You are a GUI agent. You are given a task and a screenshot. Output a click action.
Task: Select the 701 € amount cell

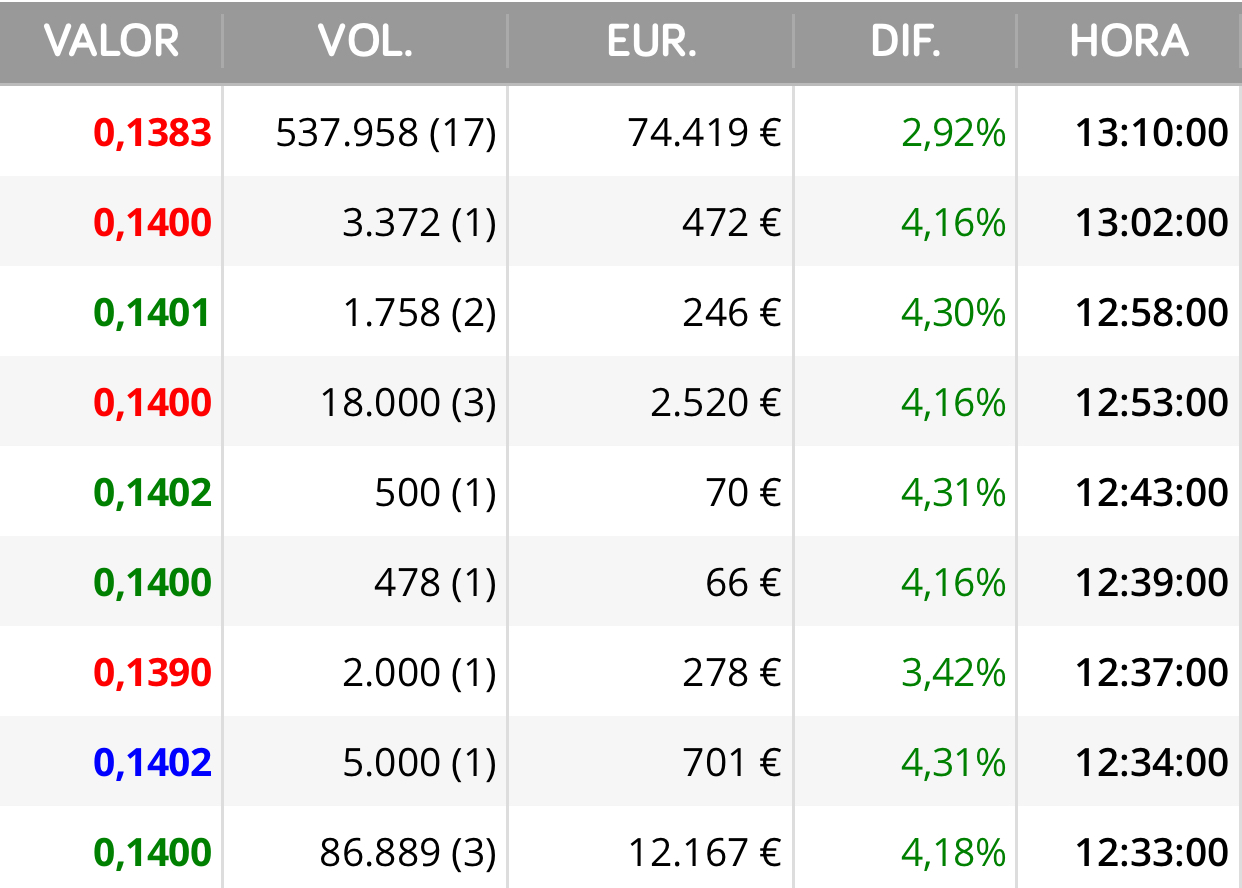(732, 762)
